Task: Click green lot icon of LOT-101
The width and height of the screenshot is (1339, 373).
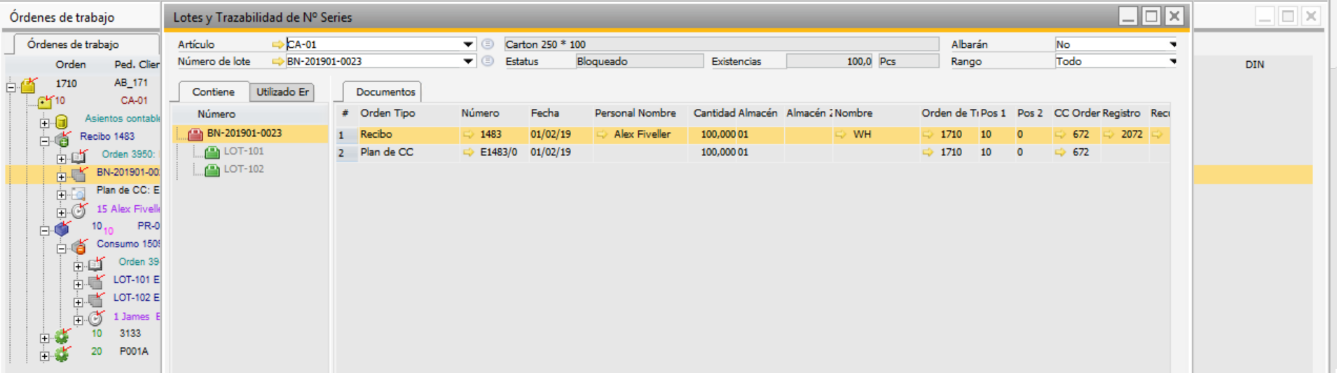Action: [212, 152]
